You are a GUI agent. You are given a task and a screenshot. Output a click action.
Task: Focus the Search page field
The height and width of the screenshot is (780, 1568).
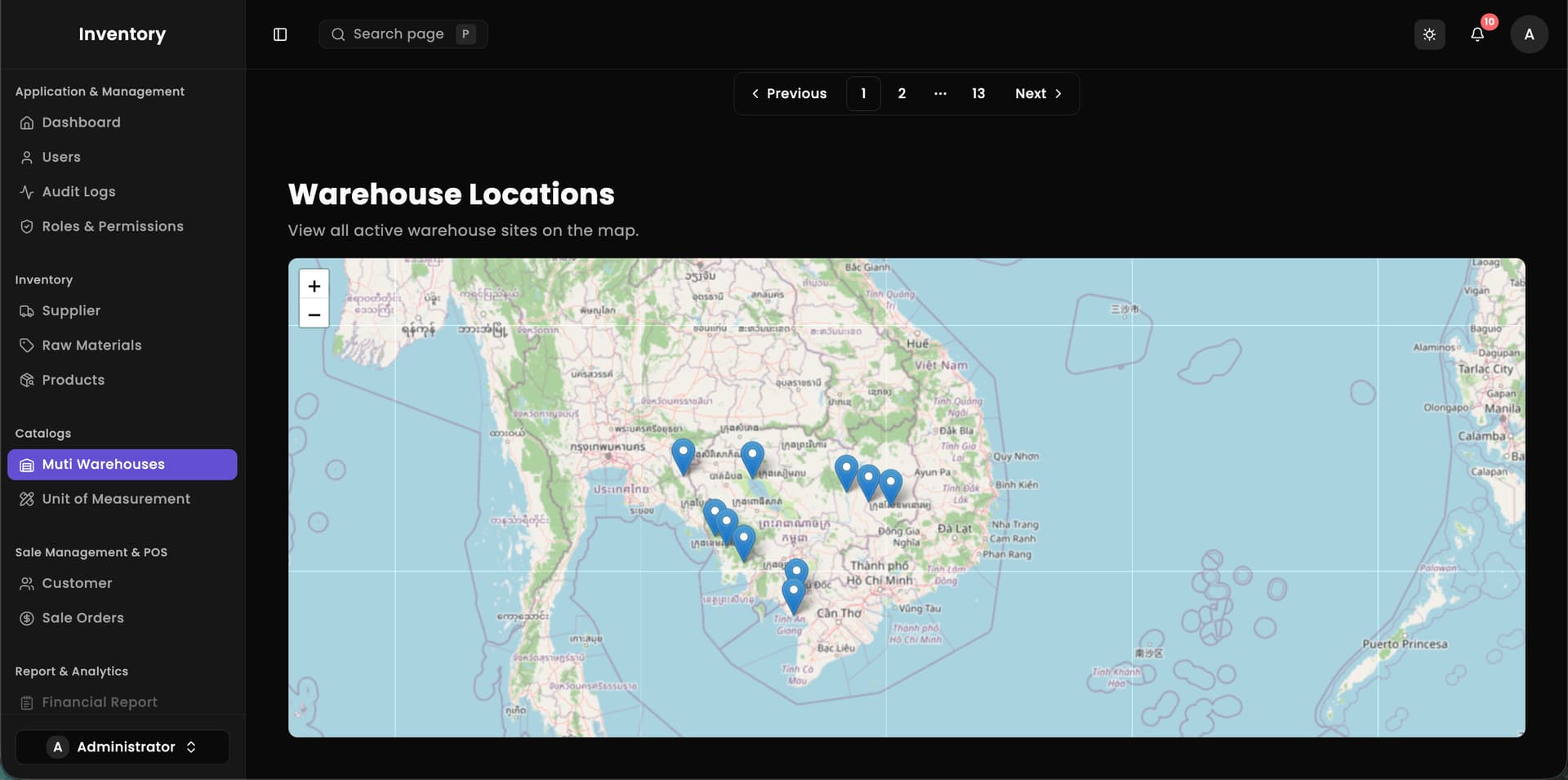(403, 34)
